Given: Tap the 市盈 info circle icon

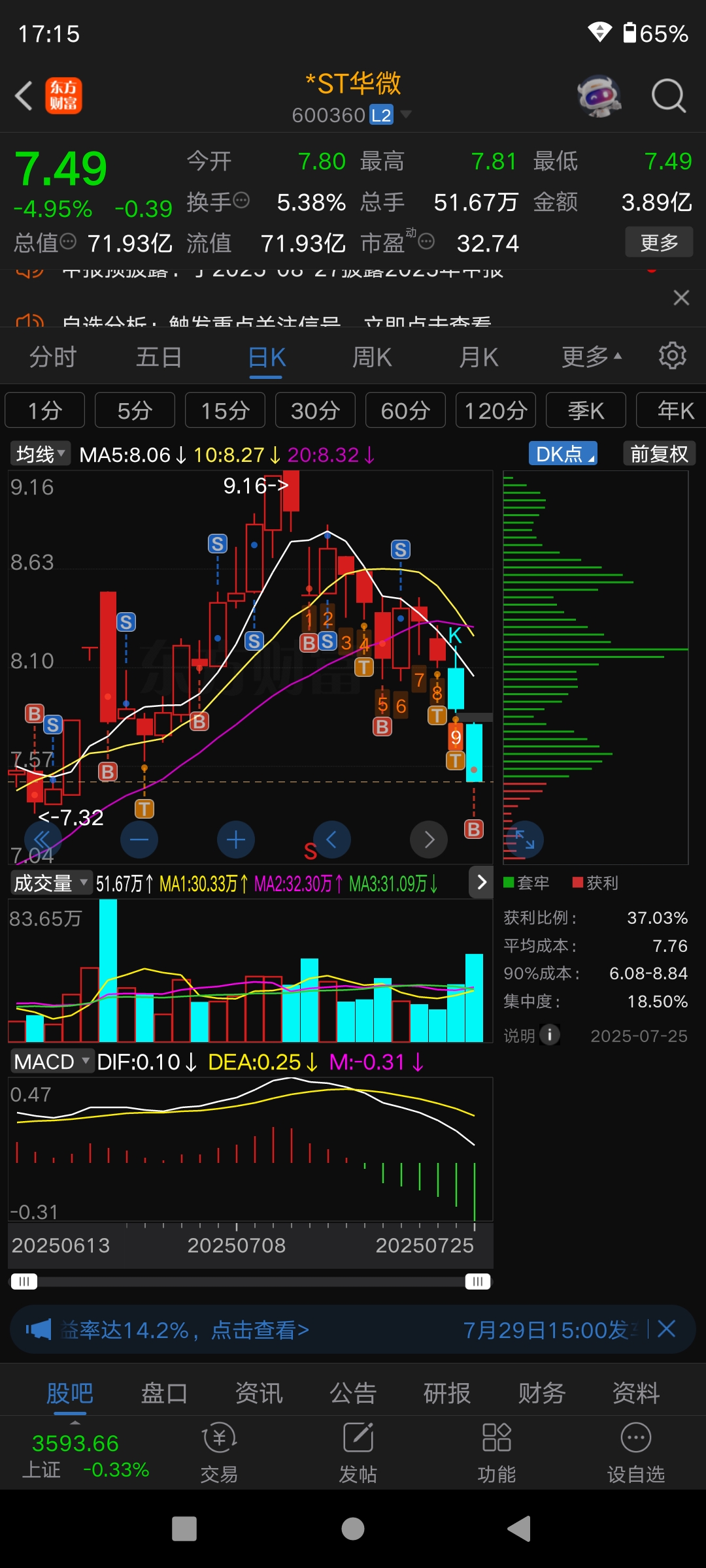Looking at the screenshot, I should coord(426,242).
